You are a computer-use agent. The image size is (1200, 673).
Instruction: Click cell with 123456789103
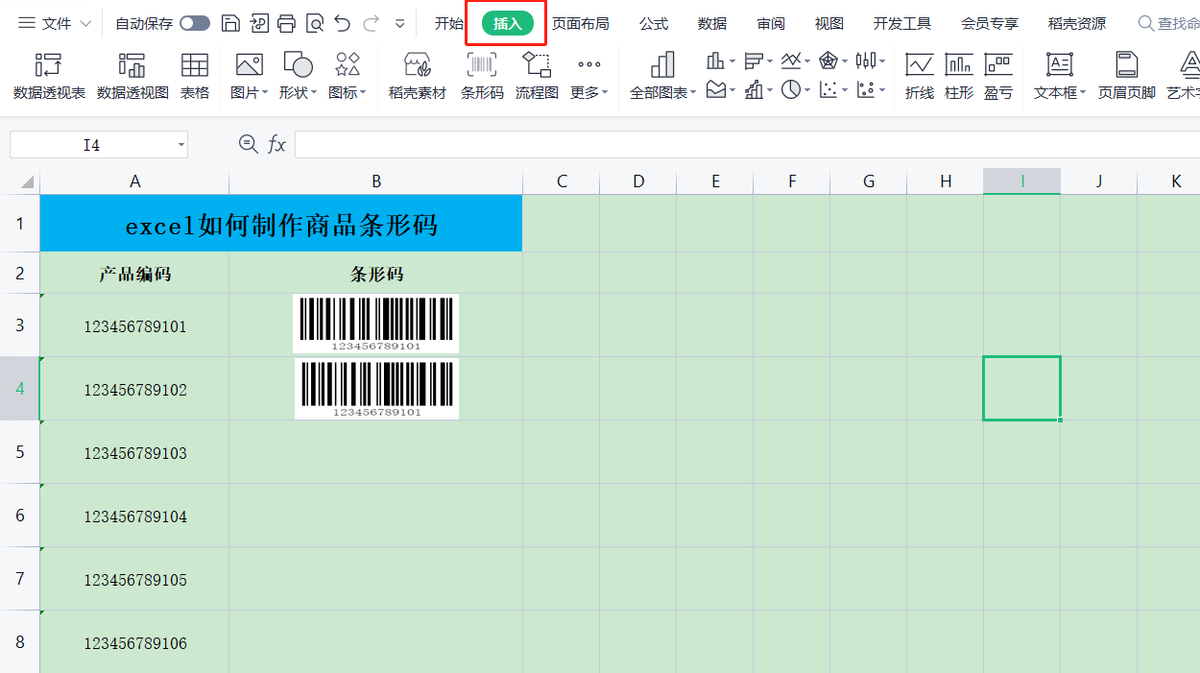pos(135,453)
